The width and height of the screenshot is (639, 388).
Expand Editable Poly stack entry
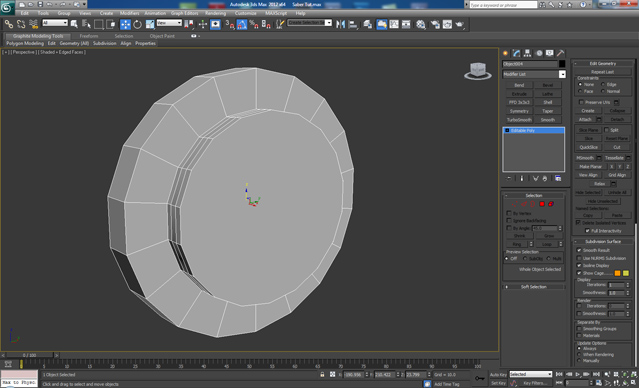pos(507,130)
